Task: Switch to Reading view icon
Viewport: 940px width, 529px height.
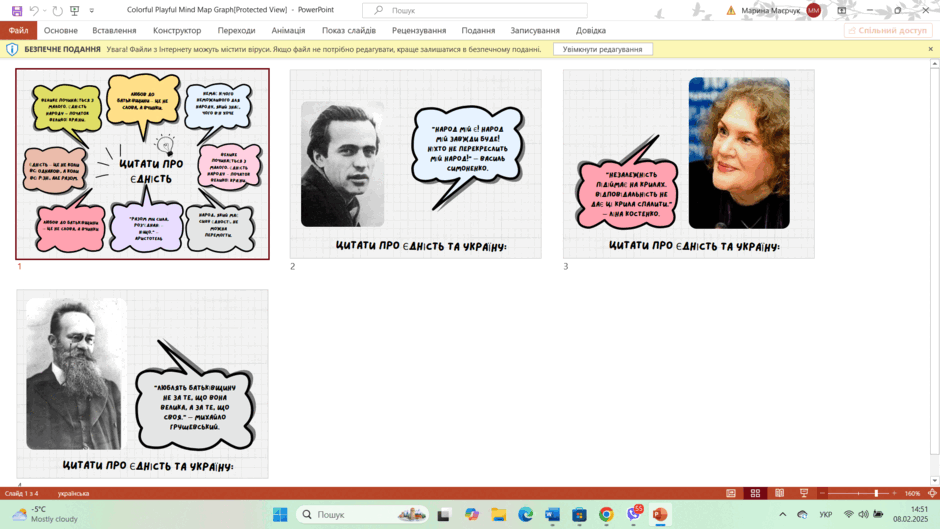Action: 779,493
